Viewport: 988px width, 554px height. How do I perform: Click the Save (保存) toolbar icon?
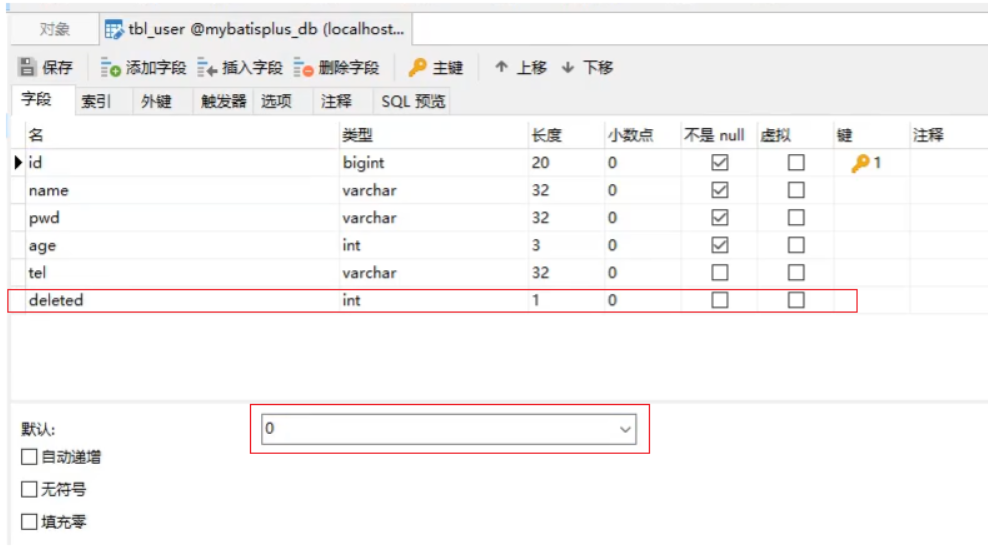point(29,68)
